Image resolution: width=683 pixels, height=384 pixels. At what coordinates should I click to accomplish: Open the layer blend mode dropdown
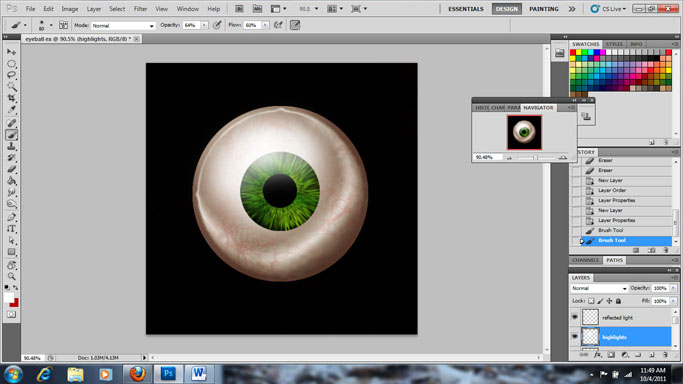click(x=599, y=288)
